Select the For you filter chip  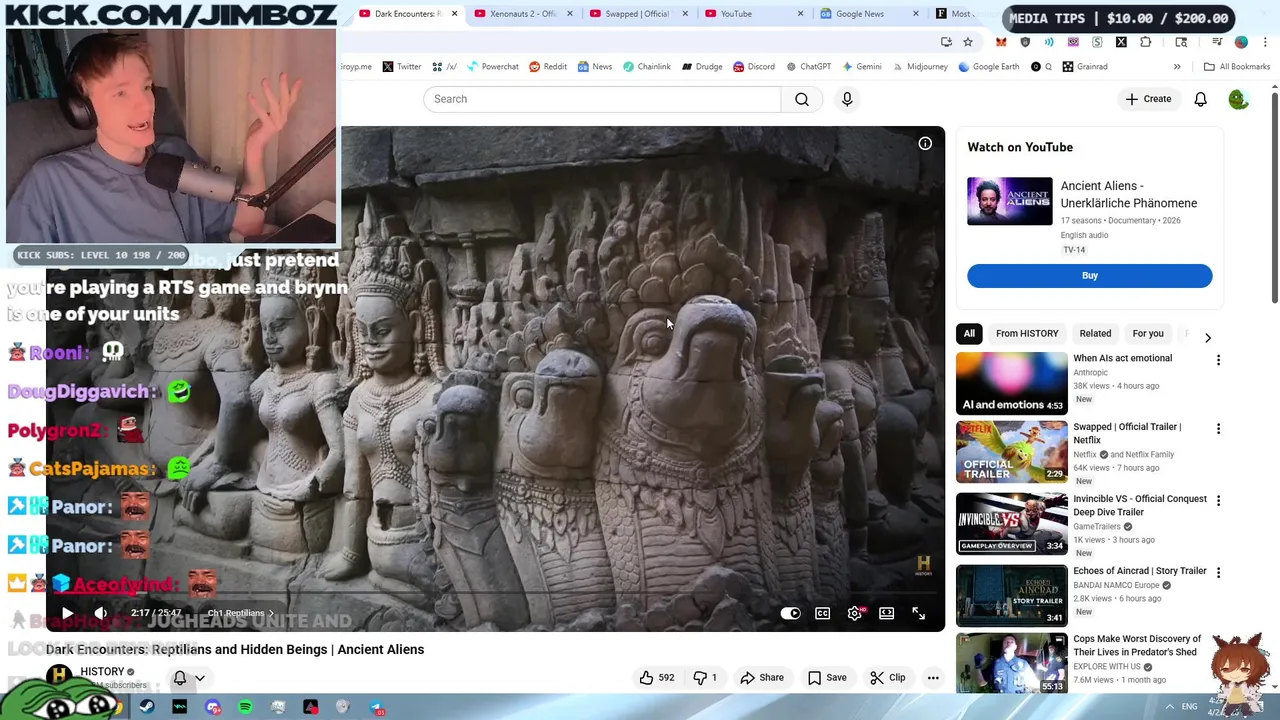[x=1148, y=334]
